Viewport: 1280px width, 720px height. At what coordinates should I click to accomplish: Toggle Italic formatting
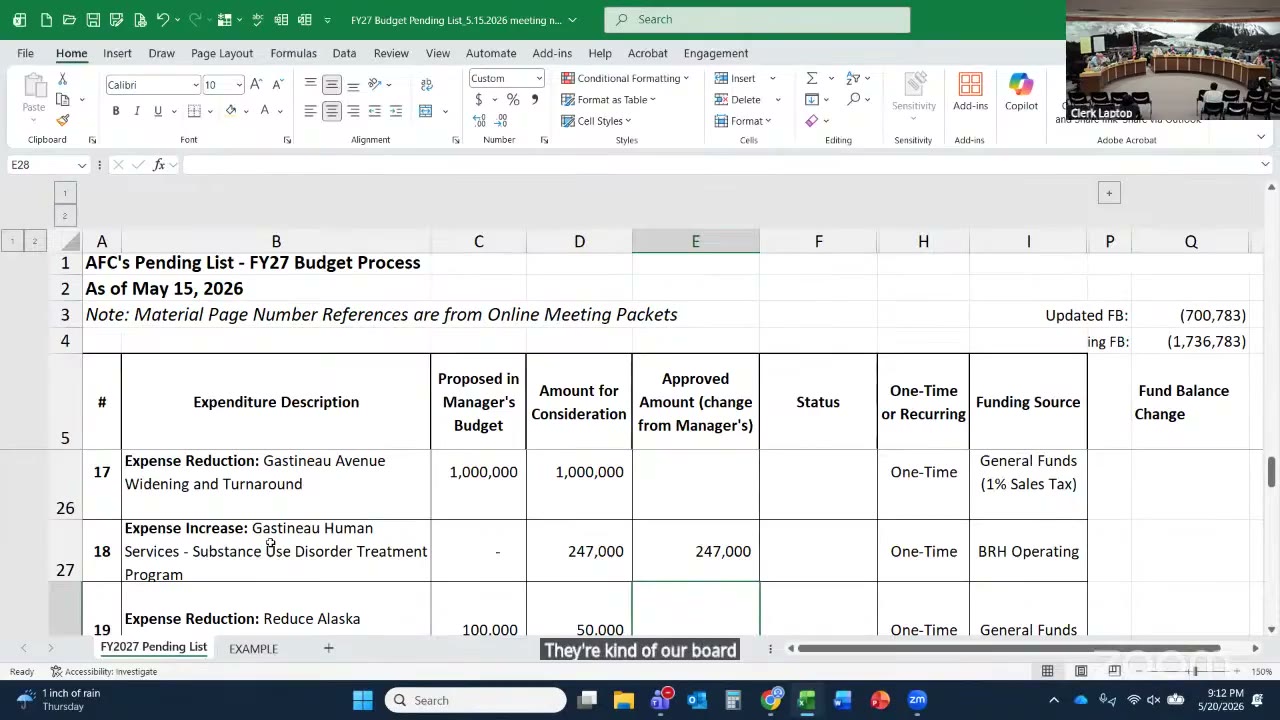(x=137, y=111)
